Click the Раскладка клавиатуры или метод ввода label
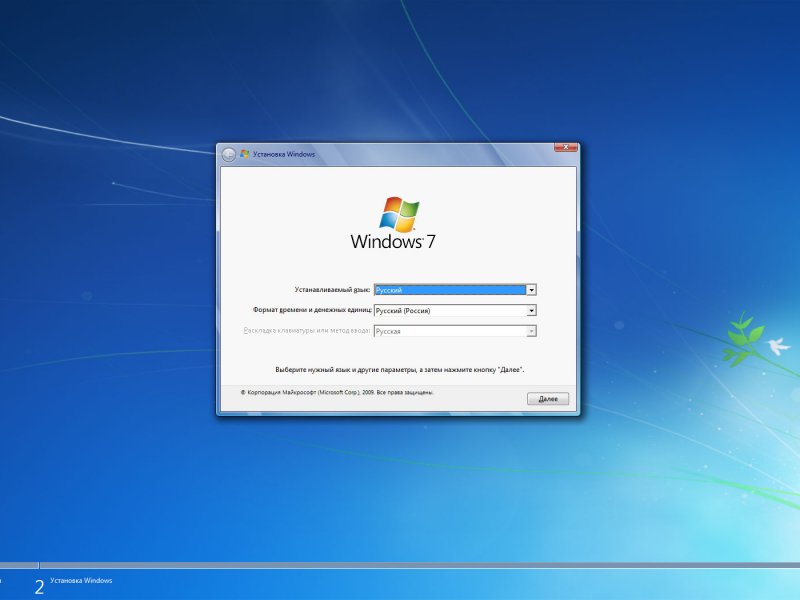 coord(307,331)
